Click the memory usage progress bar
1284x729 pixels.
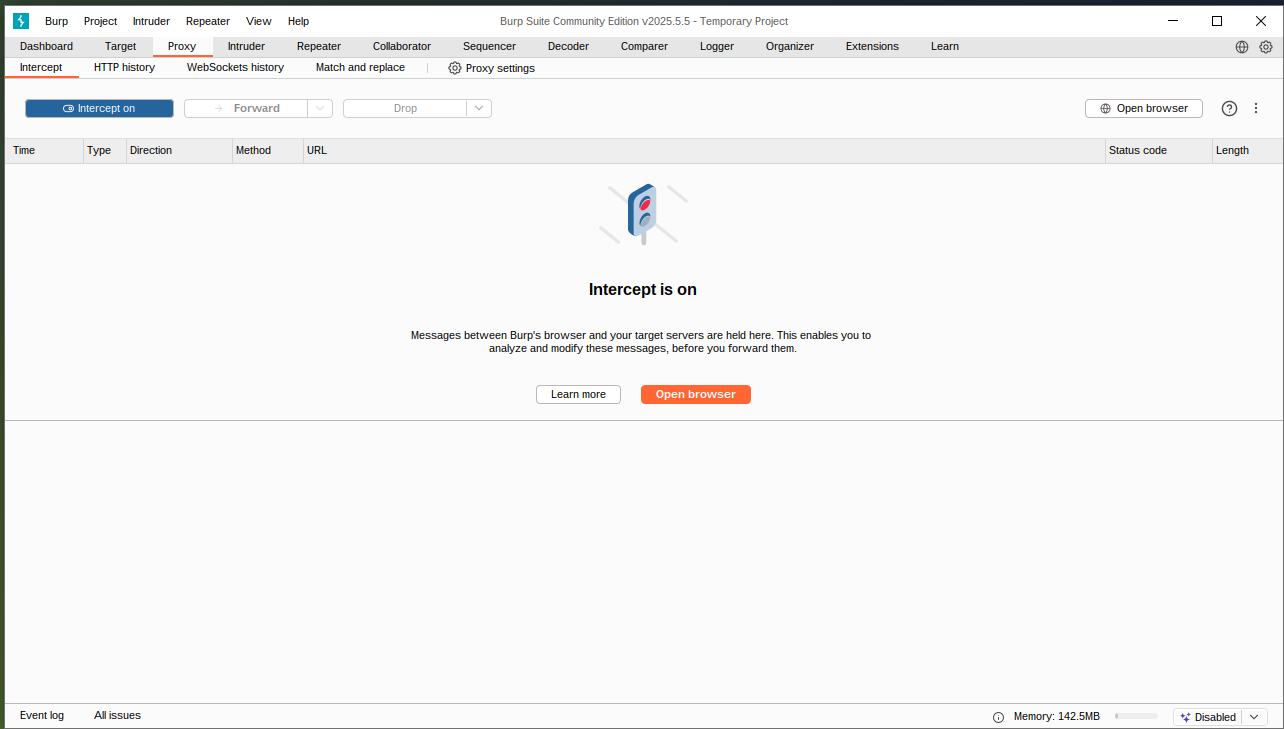coord(1136,717)
